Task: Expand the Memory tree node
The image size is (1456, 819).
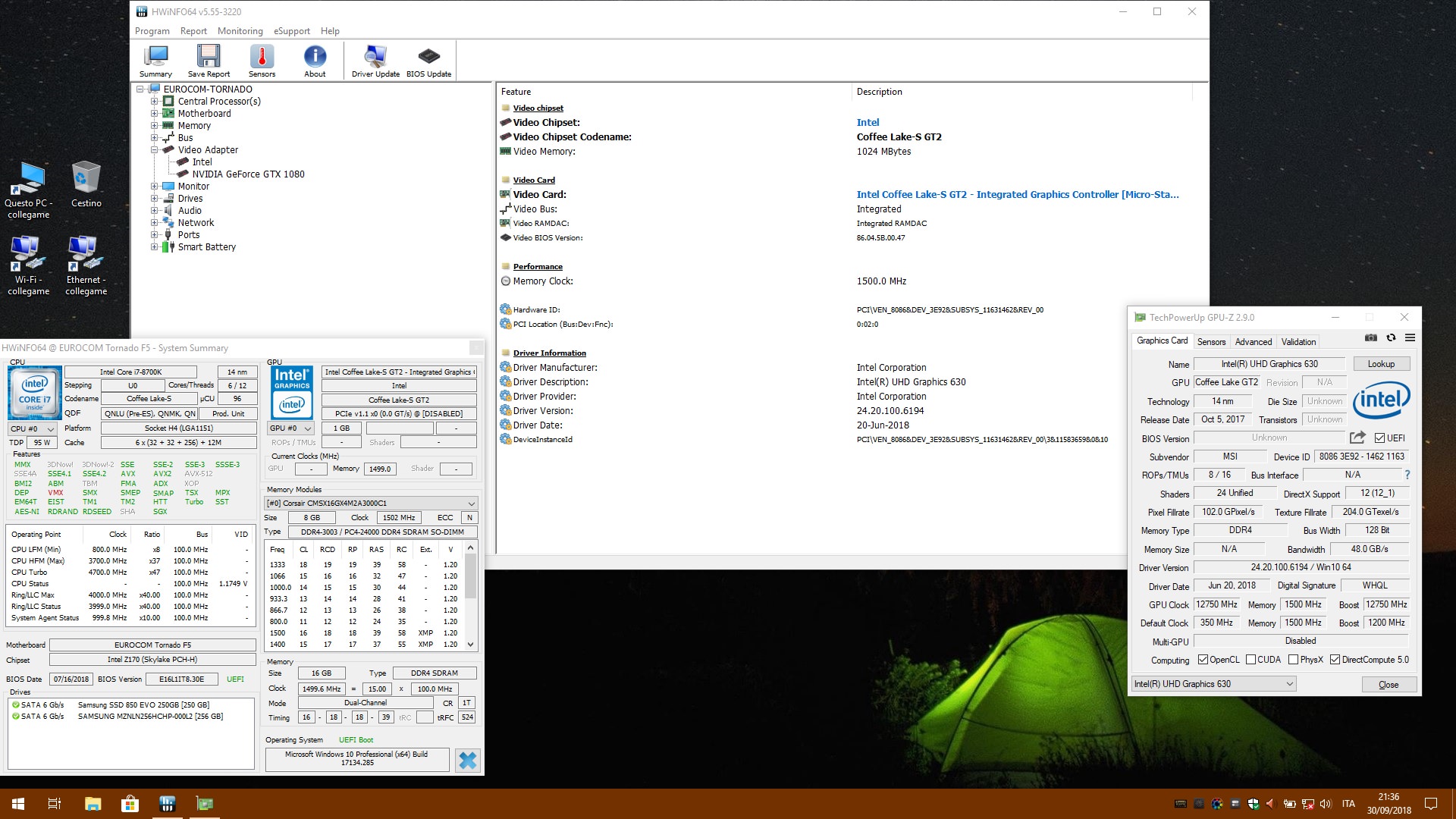Action: (154, 126)
